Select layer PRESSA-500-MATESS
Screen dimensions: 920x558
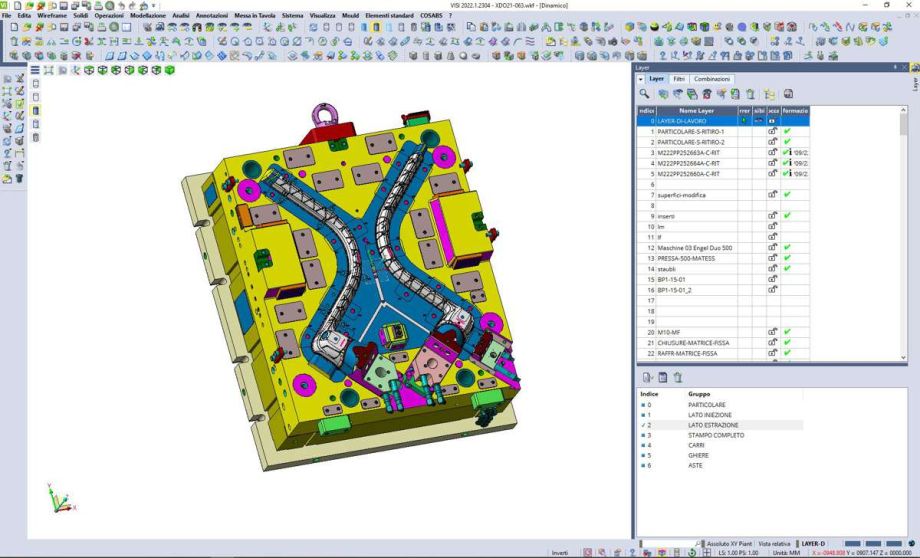click(686, 258)
